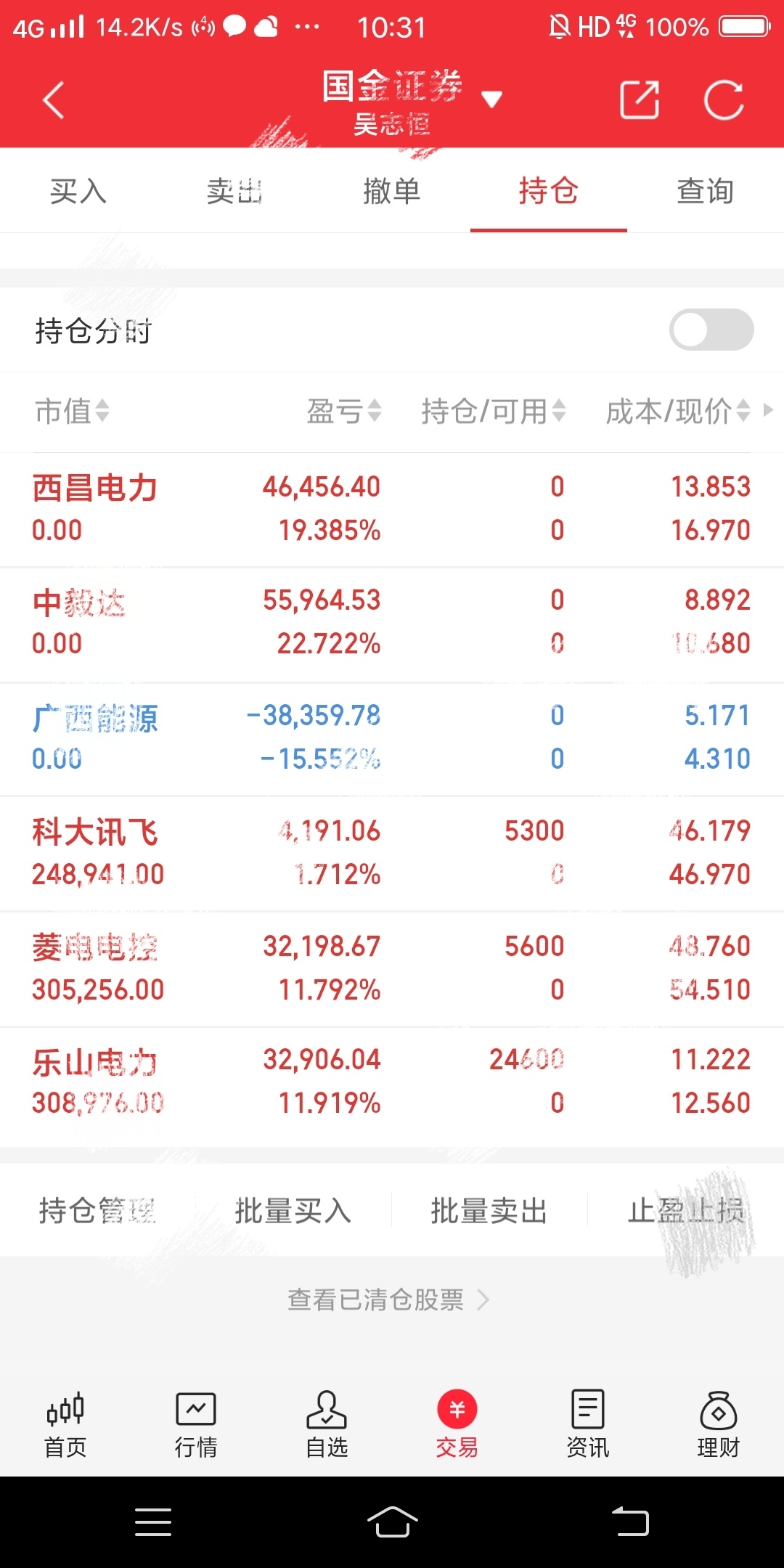Expand the 国金证券 account dropdown arrow
The height and width of the screenshot is (1568, 784).
point(492,99)
